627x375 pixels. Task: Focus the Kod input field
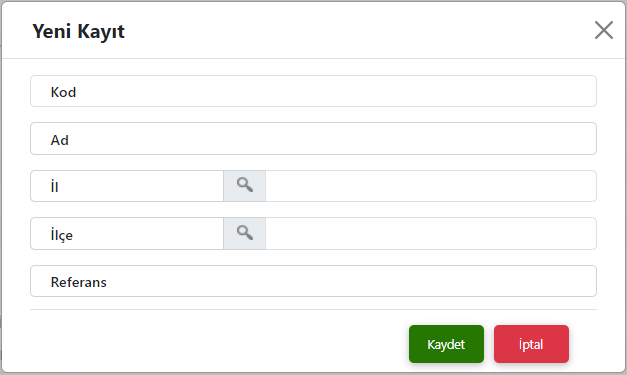pyautogui.click(x=314, y=91)
